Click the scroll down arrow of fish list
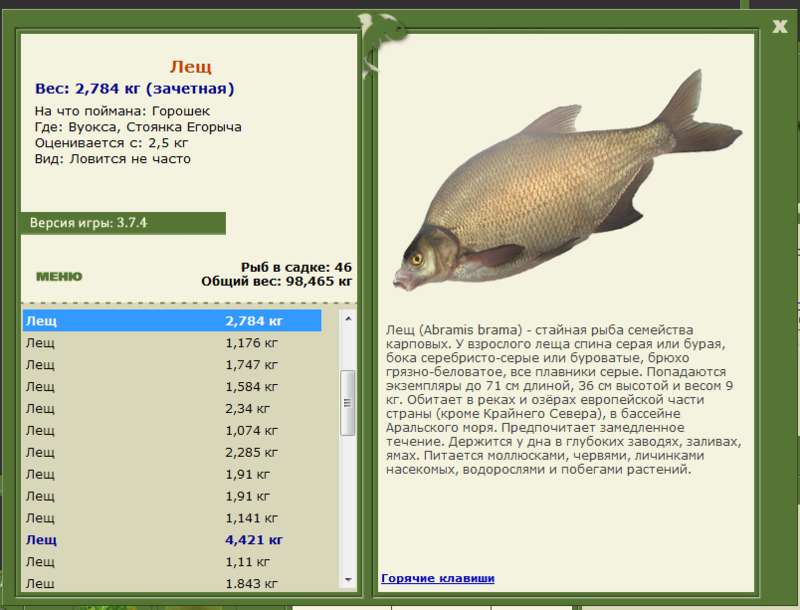The height and width of the screenshot is (610, 800). [348, 579]
